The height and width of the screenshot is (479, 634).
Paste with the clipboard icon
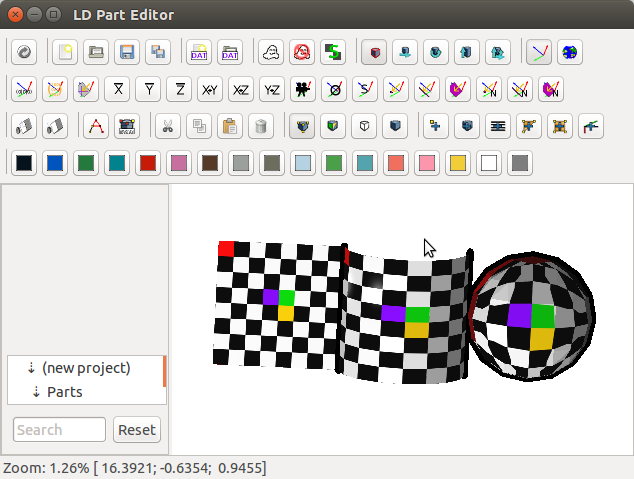coord(230,126)
